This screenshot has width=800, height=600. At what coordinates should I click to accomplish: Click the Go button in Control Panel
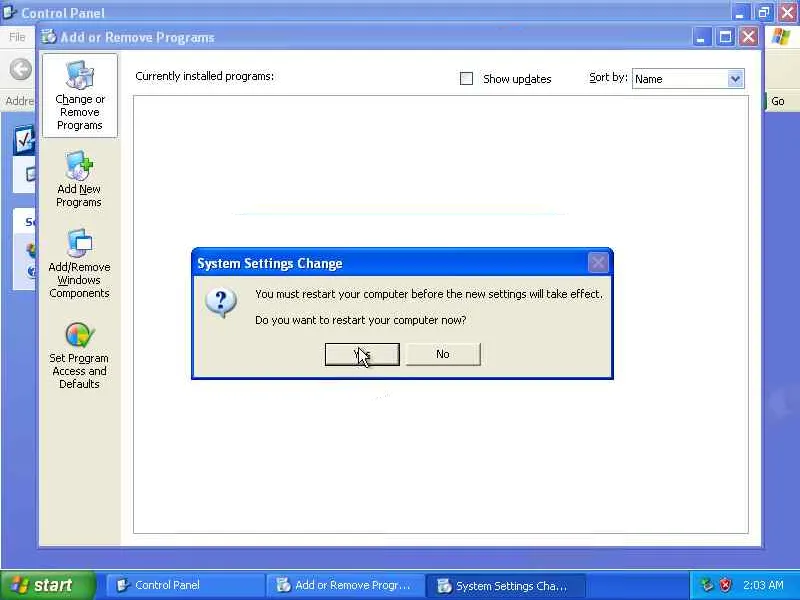tap(777, 101)
